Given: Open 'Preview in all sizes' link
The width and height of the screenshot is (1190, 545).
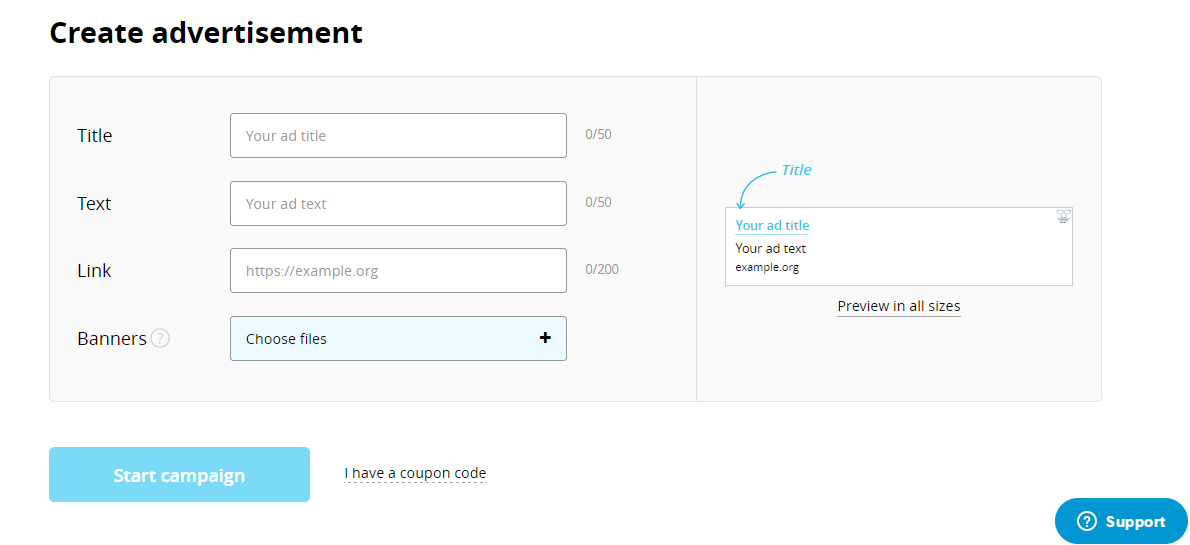Looking at the screenshot, I should tap(898, 306).
